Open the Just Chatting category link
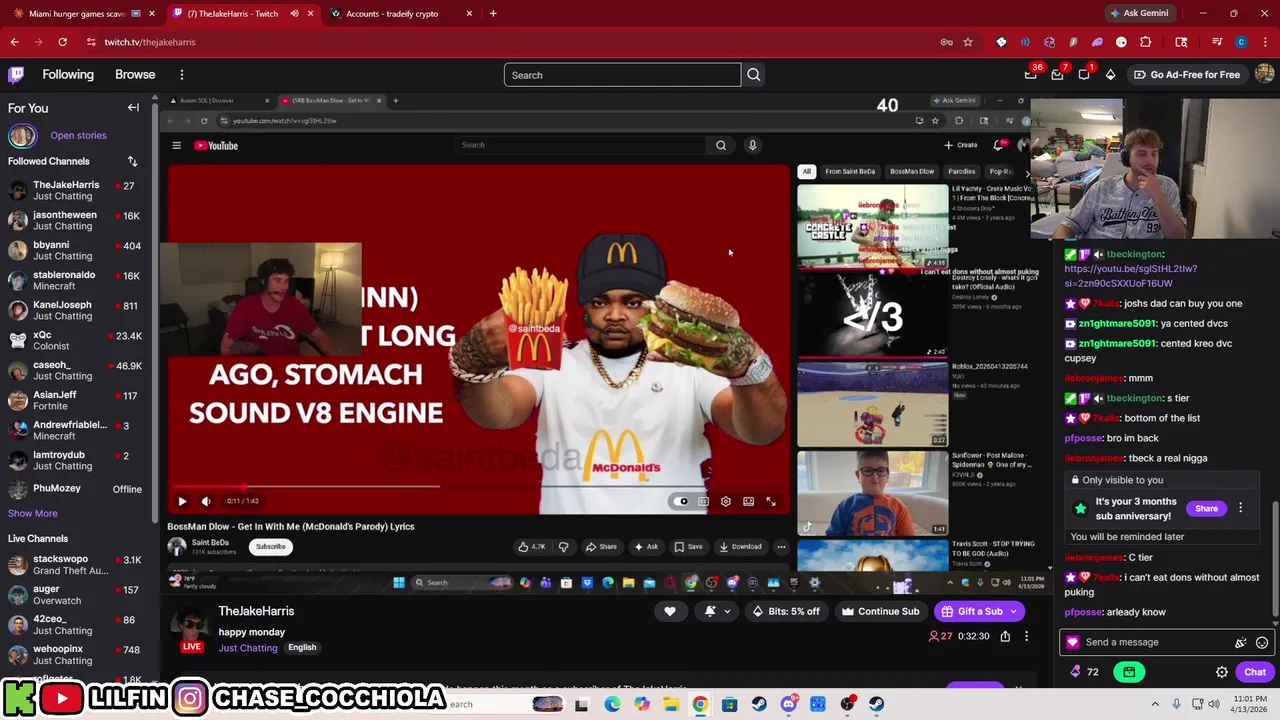The height and width of the screenshot is (720, 1280). coord(248,648)
